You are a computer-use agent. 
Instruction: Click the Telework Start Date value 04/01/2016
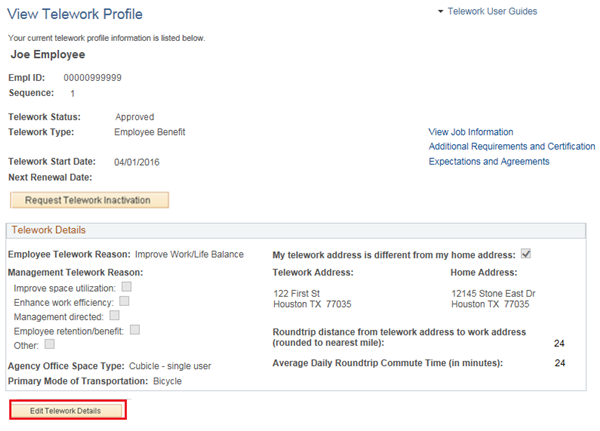(137, 162)
